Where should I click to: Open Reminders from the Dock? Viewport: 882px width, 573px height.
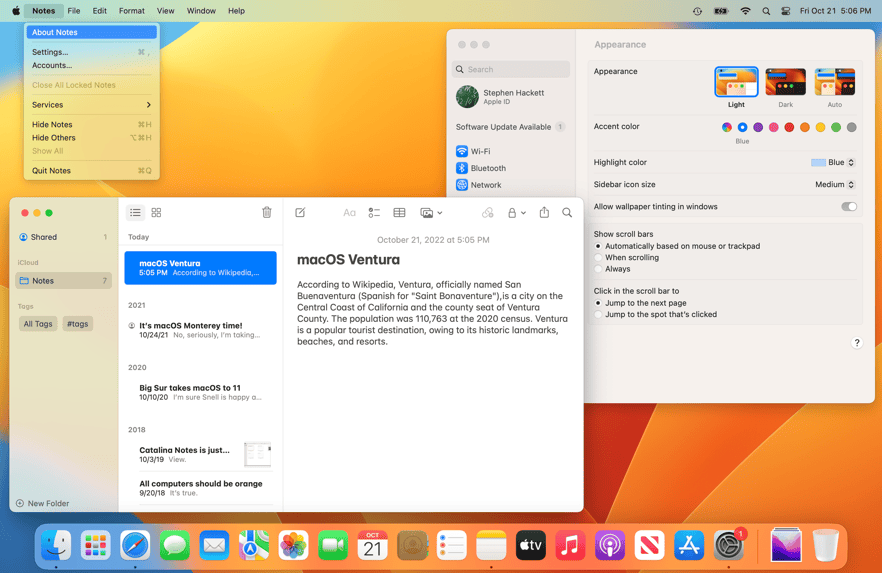tap(452, 545)
